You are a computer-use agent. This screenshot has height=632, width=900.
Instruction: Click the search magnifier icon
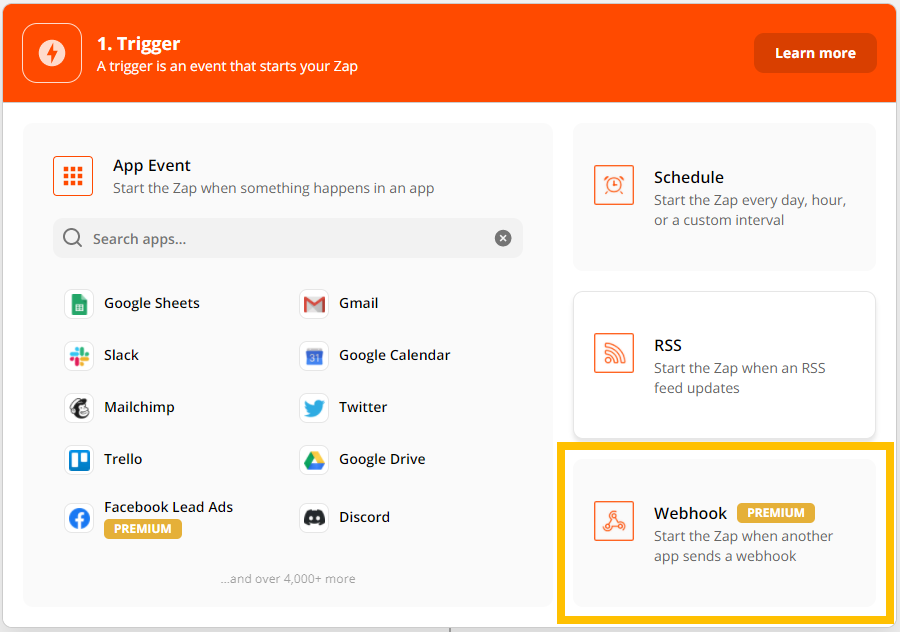[72, 238]
